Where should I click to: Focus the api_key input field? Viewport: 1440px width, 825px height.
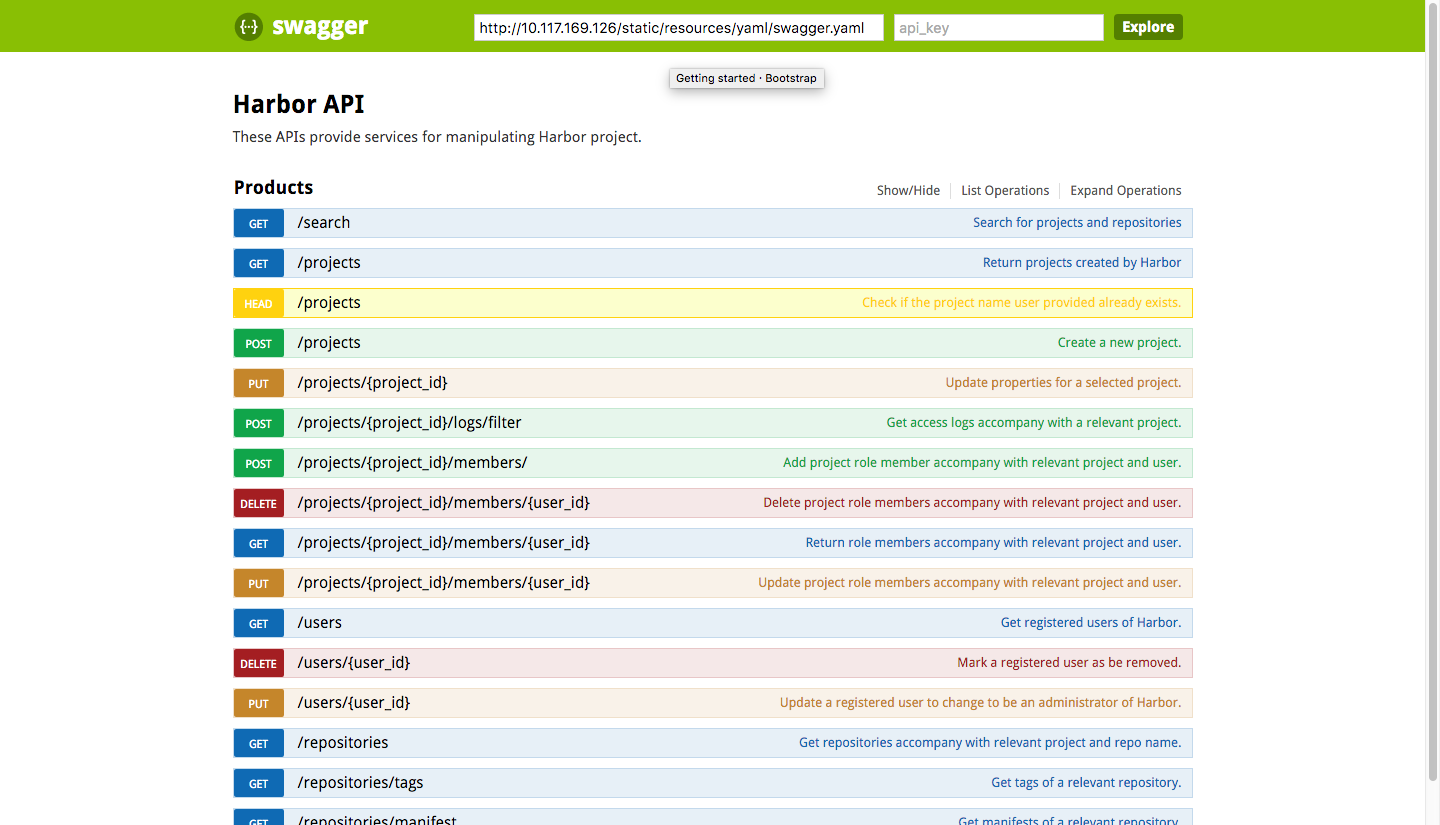999,28
